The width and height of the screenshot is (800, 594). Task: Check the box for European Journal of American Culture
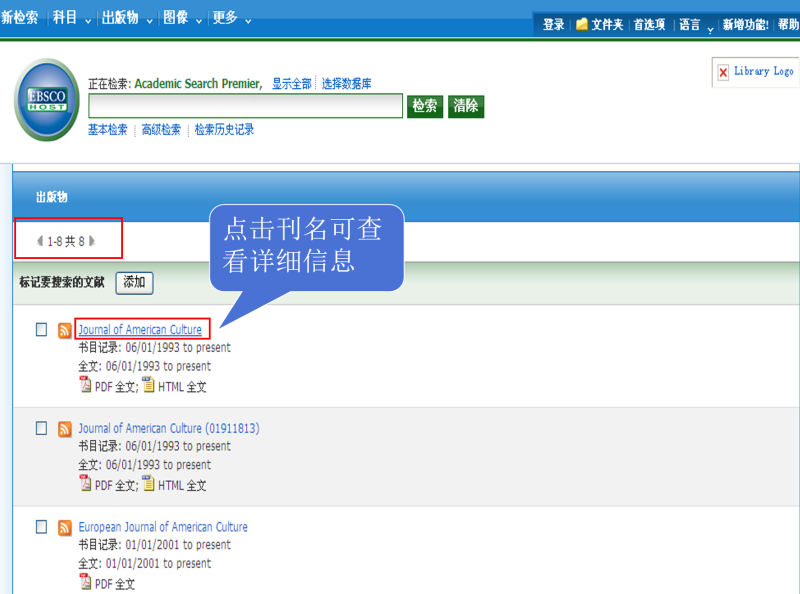pos(41,527)
